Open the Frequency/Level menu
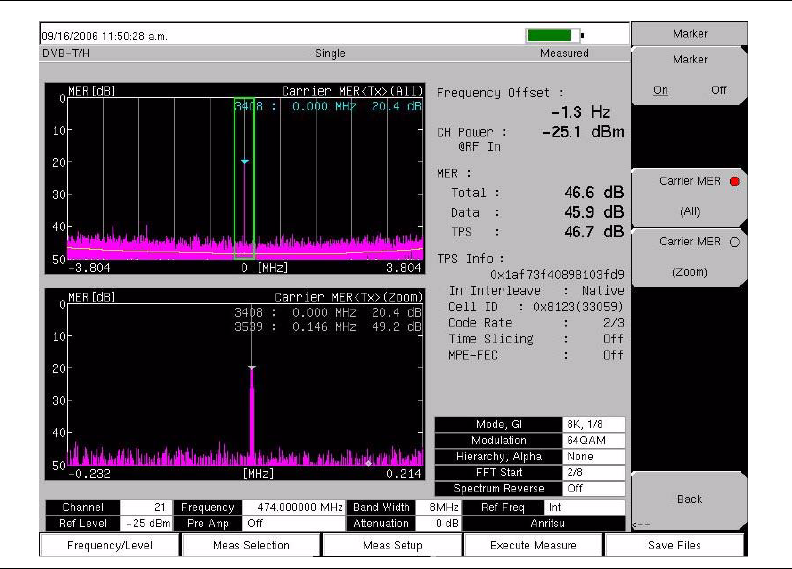 [108, 545]
